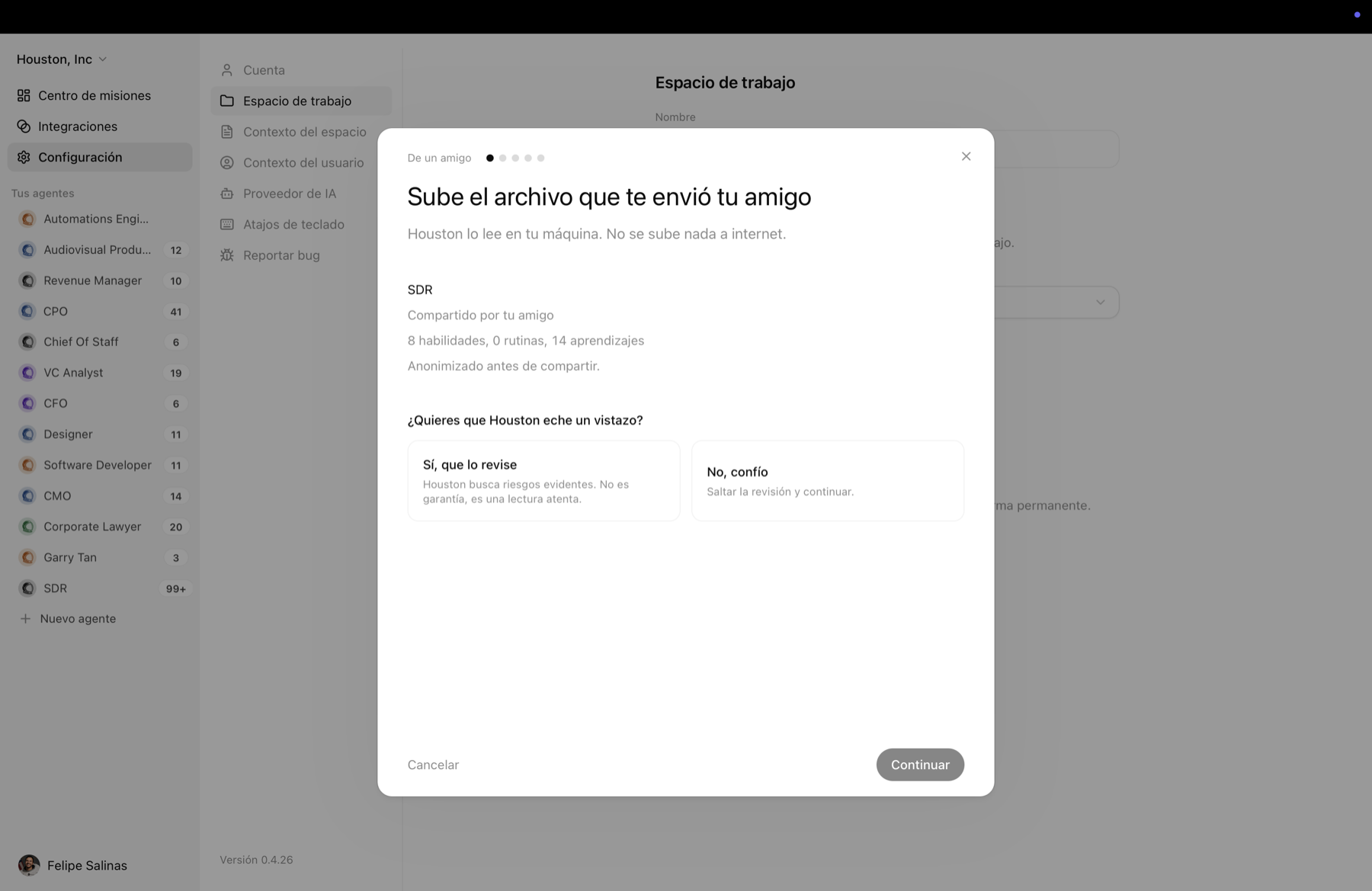Click the CPO badge showing 41
The height and width of the screenshot is (891, 1372).
[x=176, y=312]
